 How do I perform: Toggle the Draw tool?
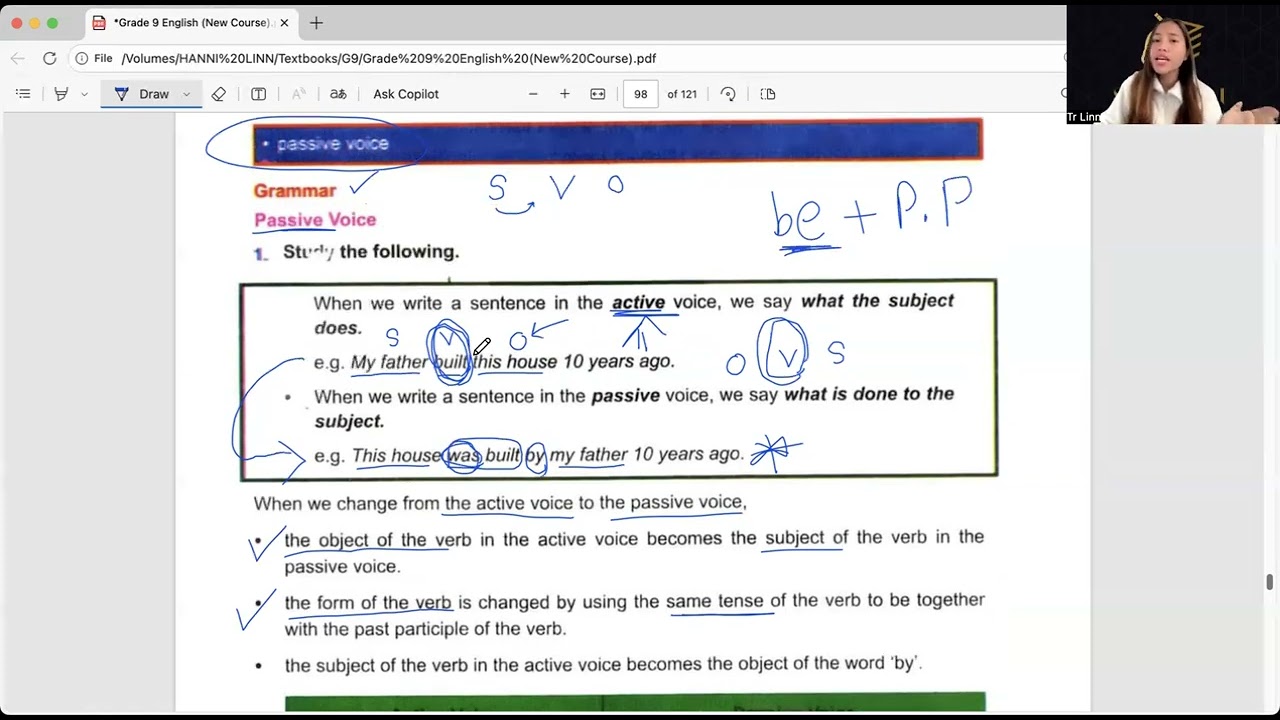point(141,94)
